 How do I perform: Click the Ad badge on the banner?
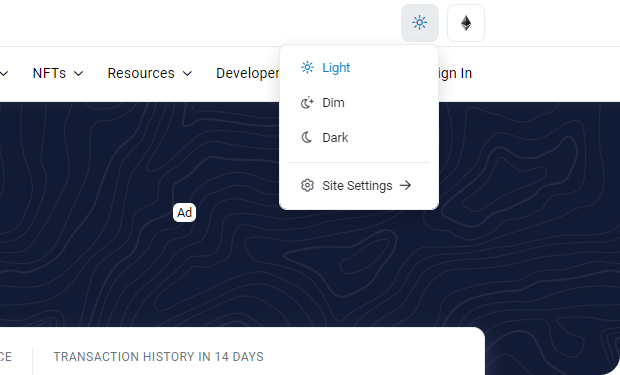(x=184, y=213)
